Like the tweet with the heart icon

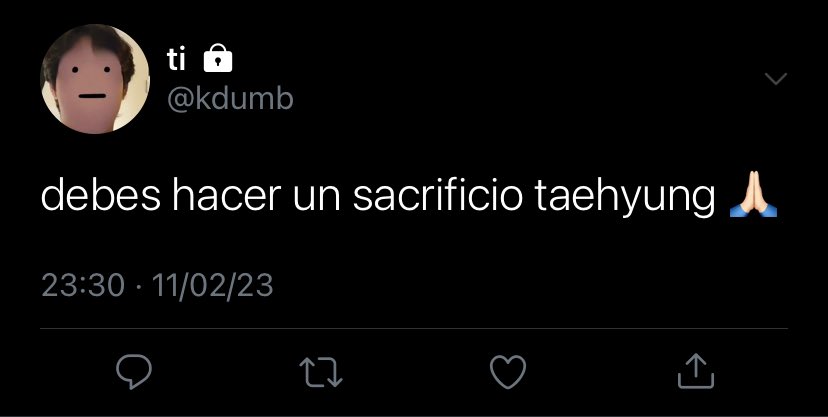508,372
